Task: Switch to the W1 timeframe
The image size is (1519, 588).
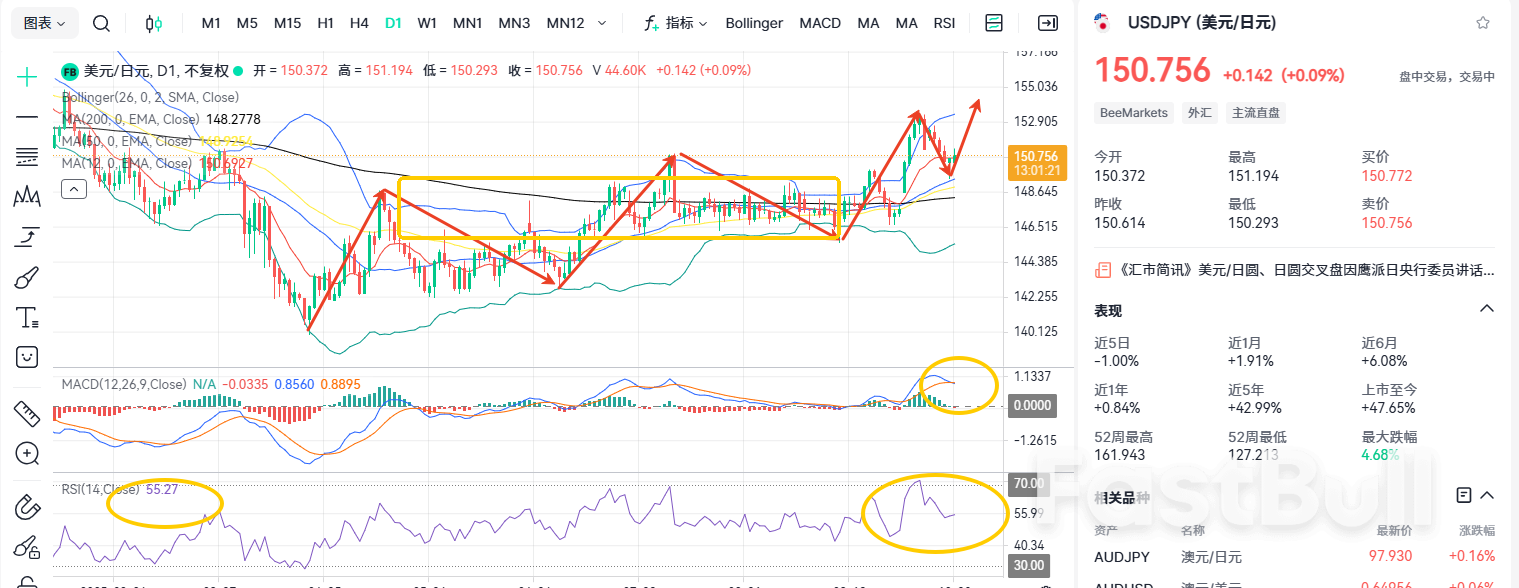Action: tap(427, 23)
